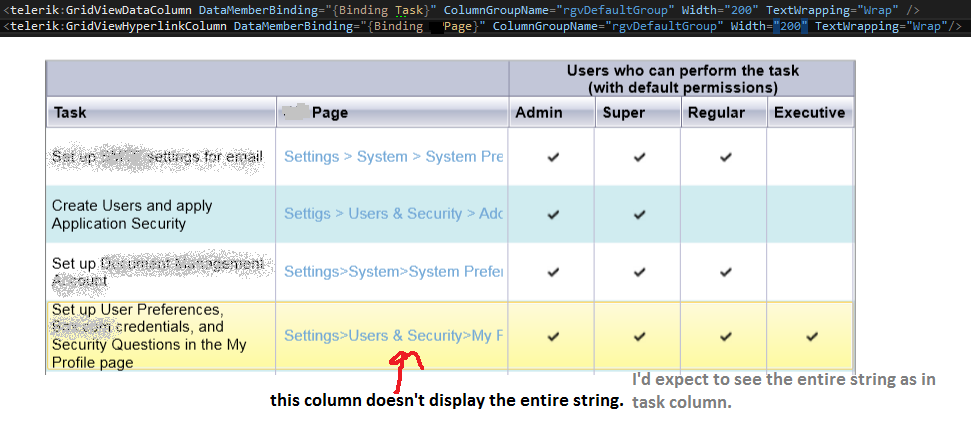
Task: Click the Executive checkmark in the last row
Action: point(811,337)
